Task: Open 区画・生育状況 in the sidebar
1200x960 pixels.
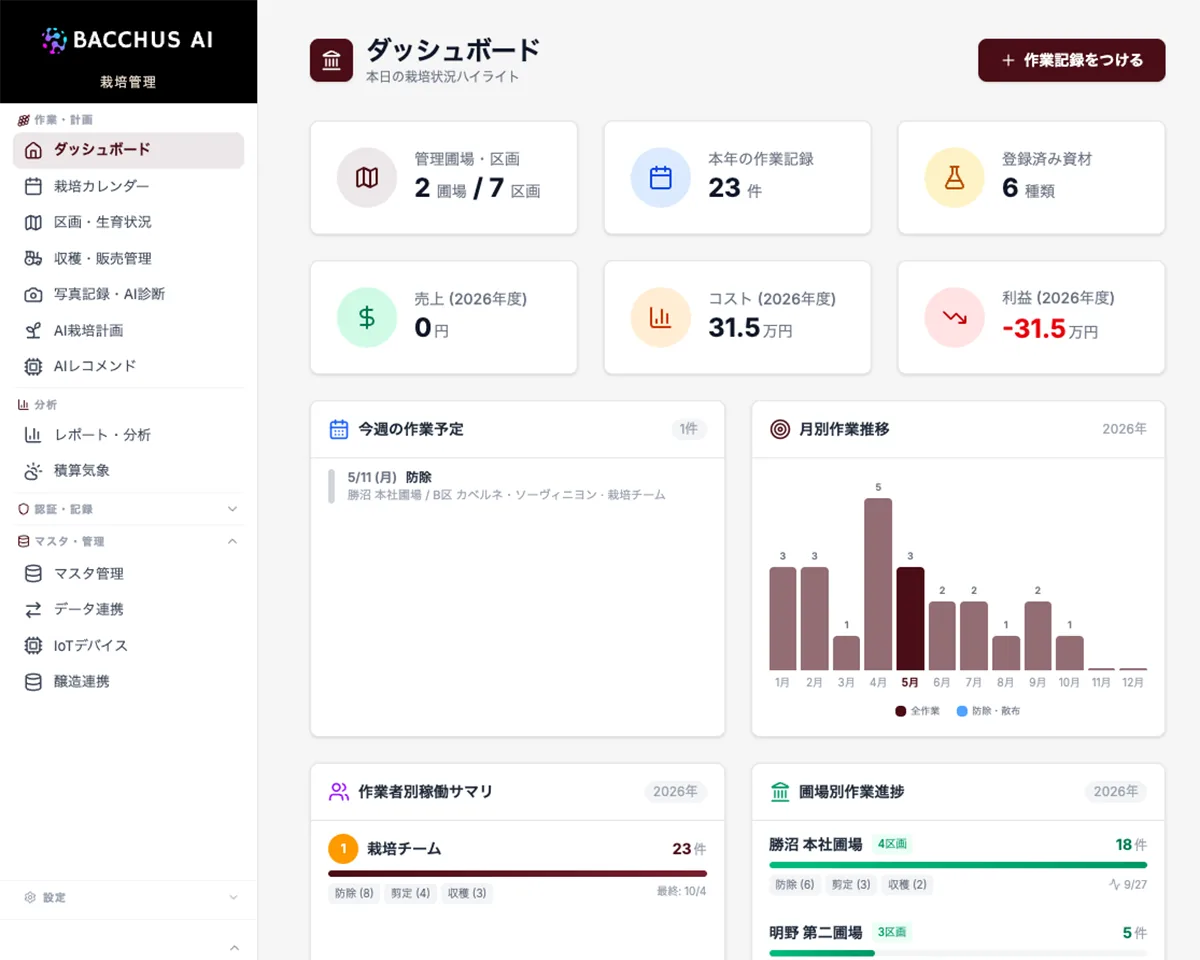Action: pyautogui.click(x=128, y=222)
